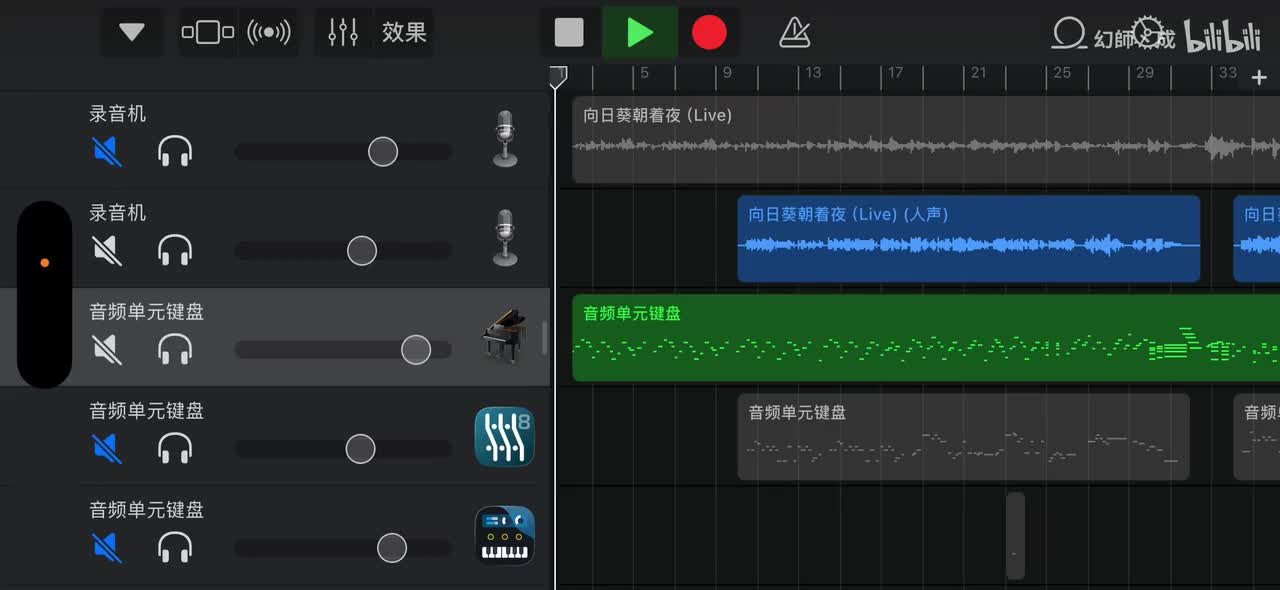This screenshot has height=590, width=1280.
Task: Solo the second 录音机 track with headphones
Action: [x=175, y=250]
